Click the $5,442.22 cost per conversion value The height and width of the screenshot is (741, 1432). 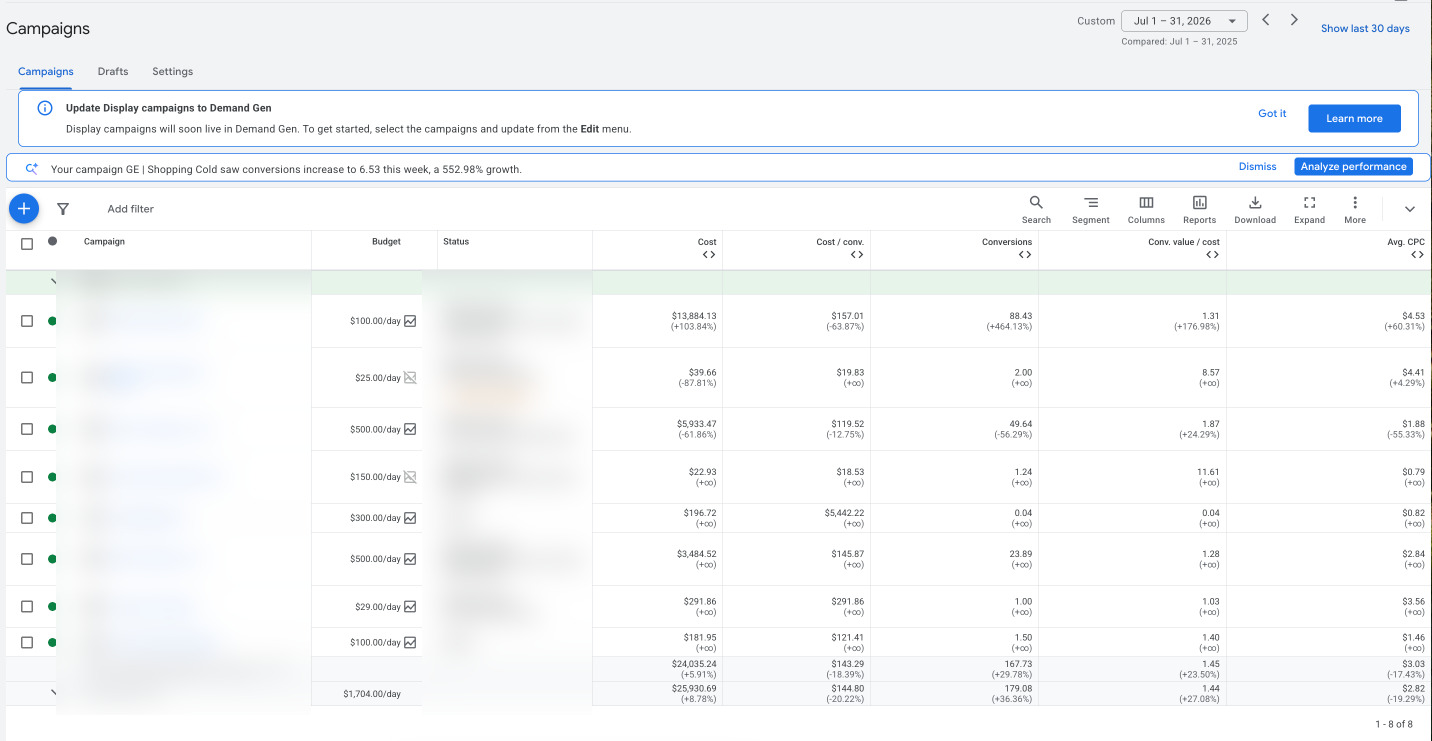click(x=843, y=513)
